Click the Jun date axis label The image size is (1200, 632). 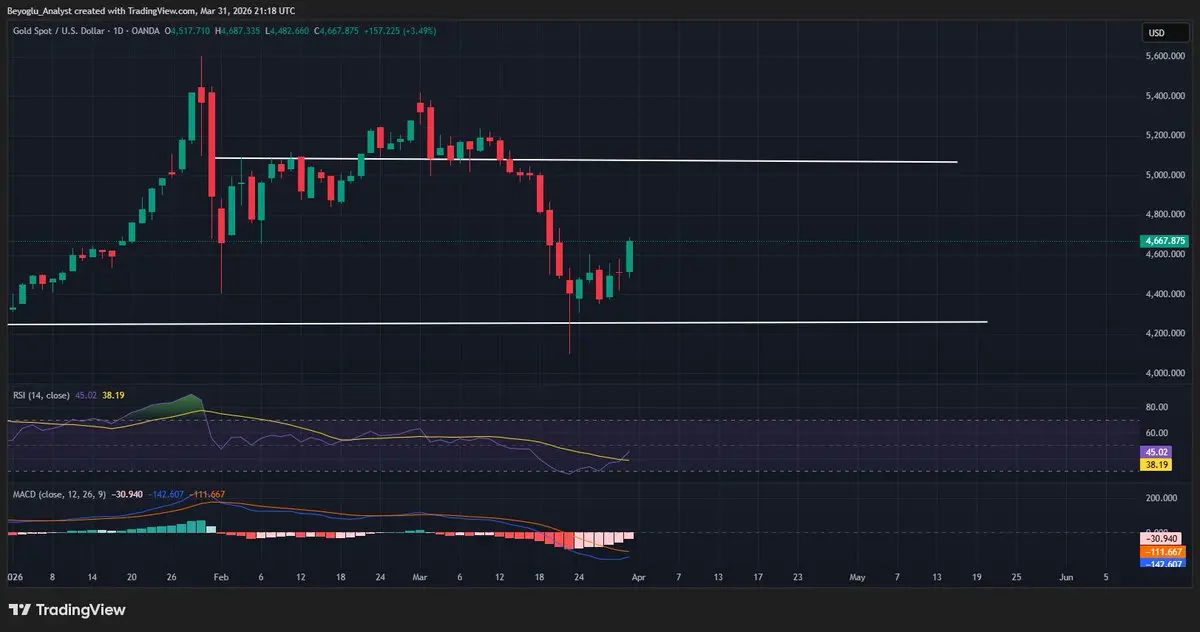pyautogui.click(x=1066, y=578)
